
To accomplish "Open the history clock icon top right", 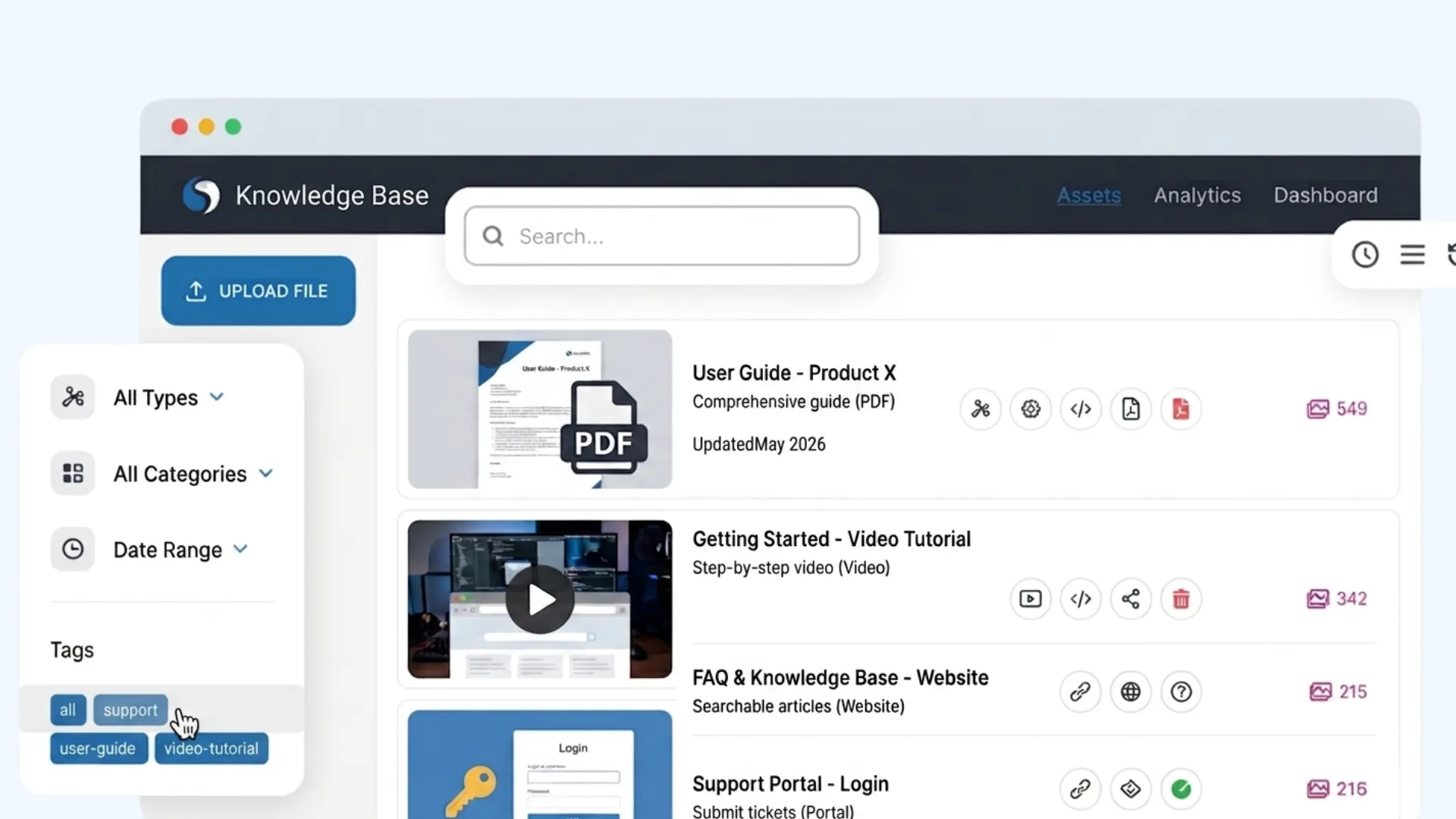I will coord(1365,255).
